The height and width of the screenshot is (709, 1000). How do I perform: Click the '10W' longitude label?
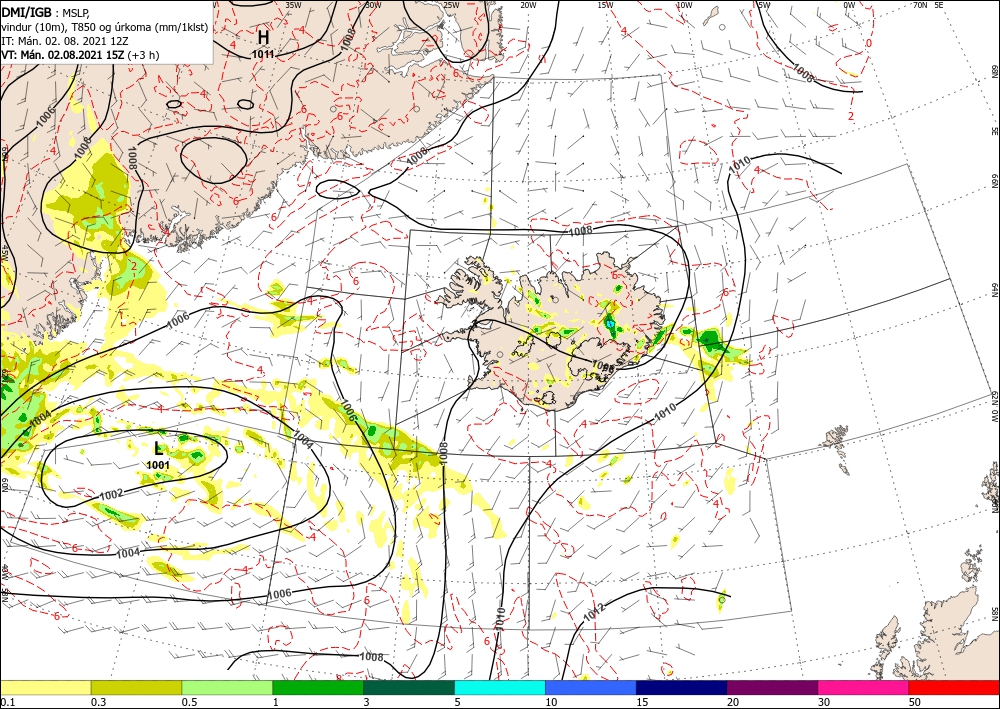[684, 4]
